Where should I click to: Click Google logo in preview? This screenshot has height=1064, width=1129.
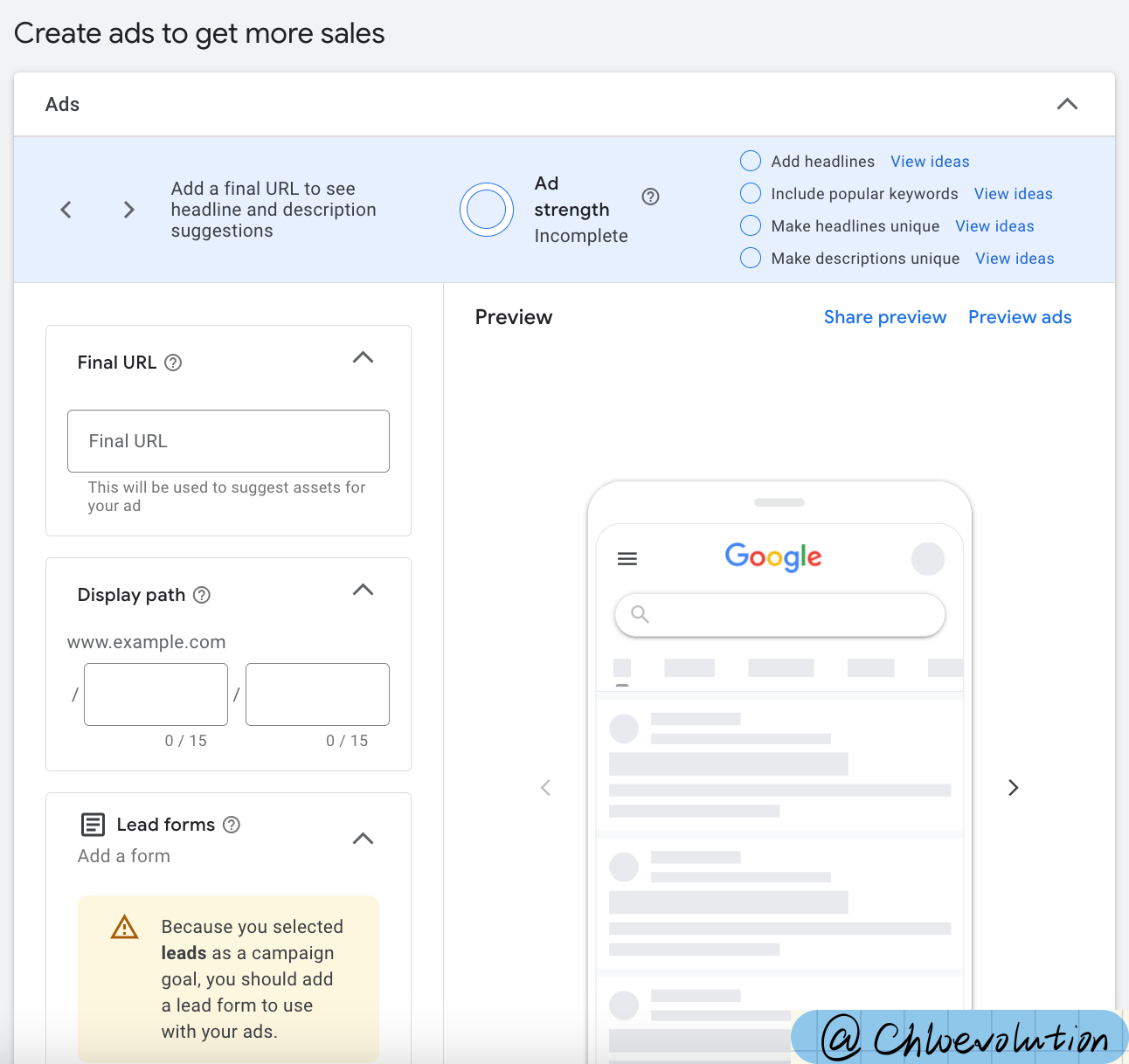[x=773, y=557]
